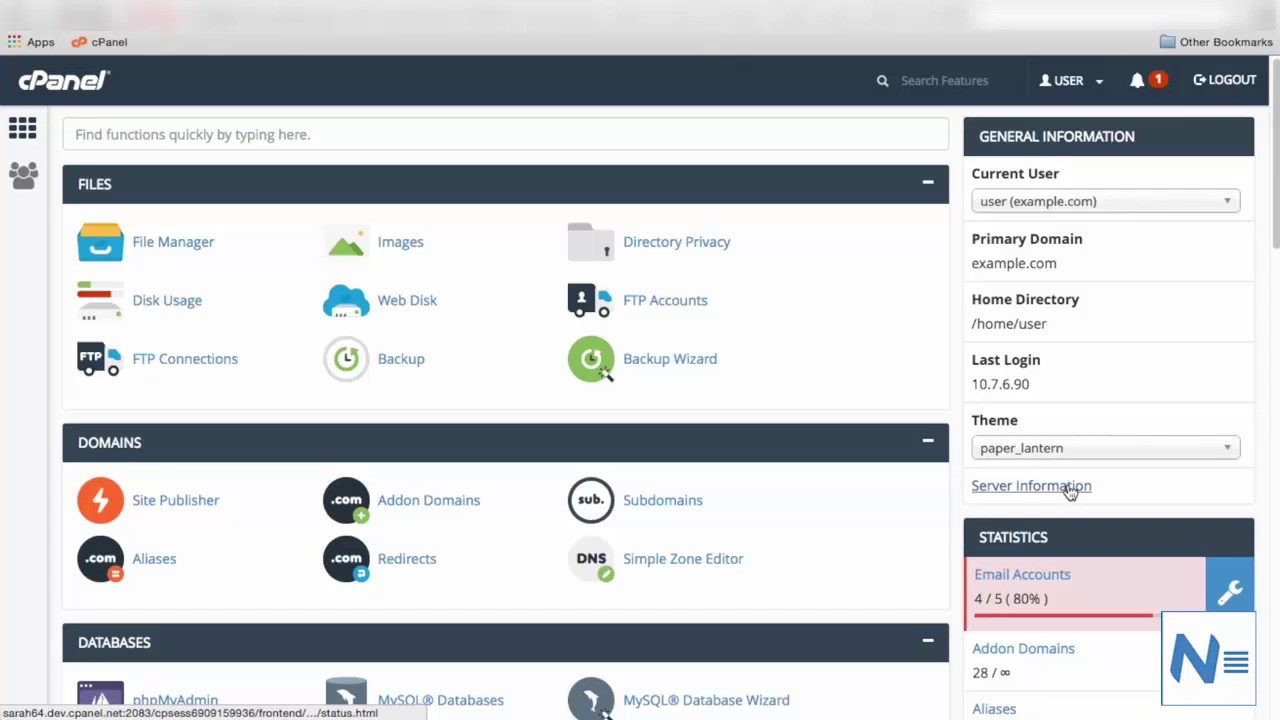Open the home grid icon in sidebar

coord(23,128)
